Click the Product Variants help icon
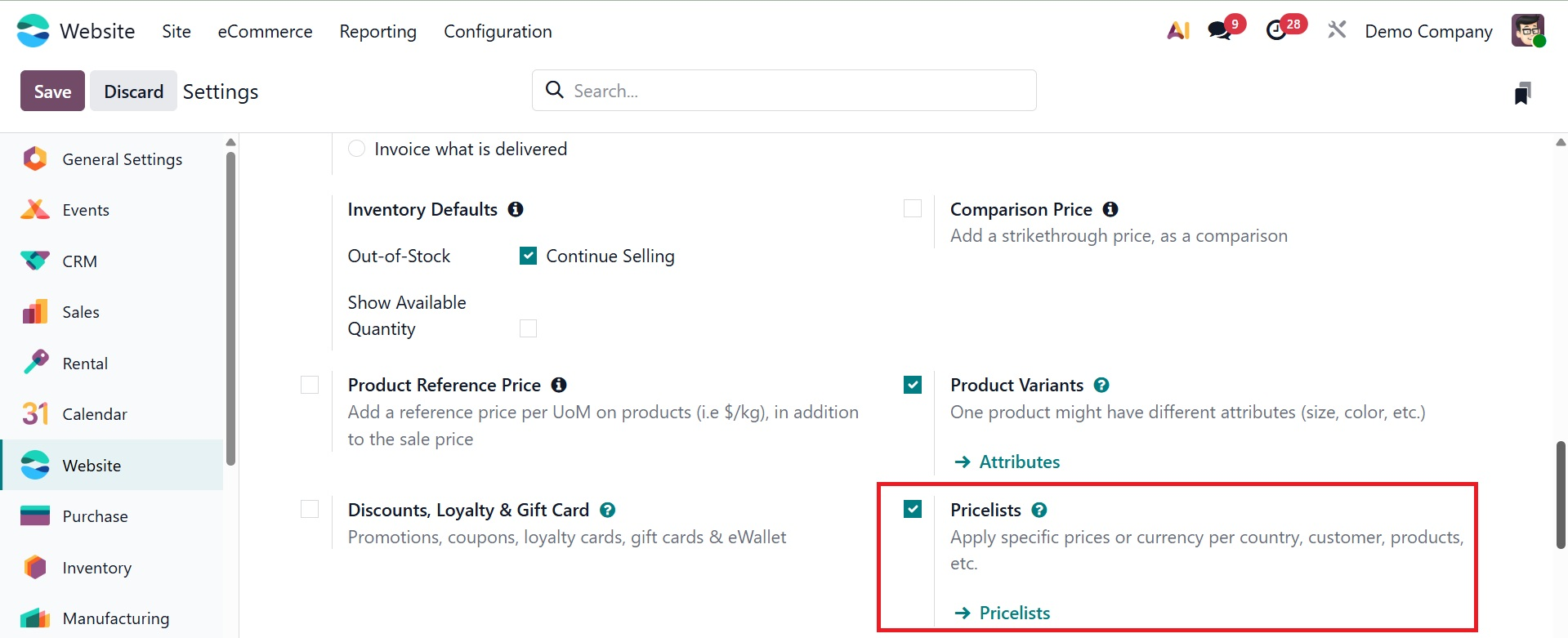The width and height of the screenshot is (1568, 638). coord(1101,385)
